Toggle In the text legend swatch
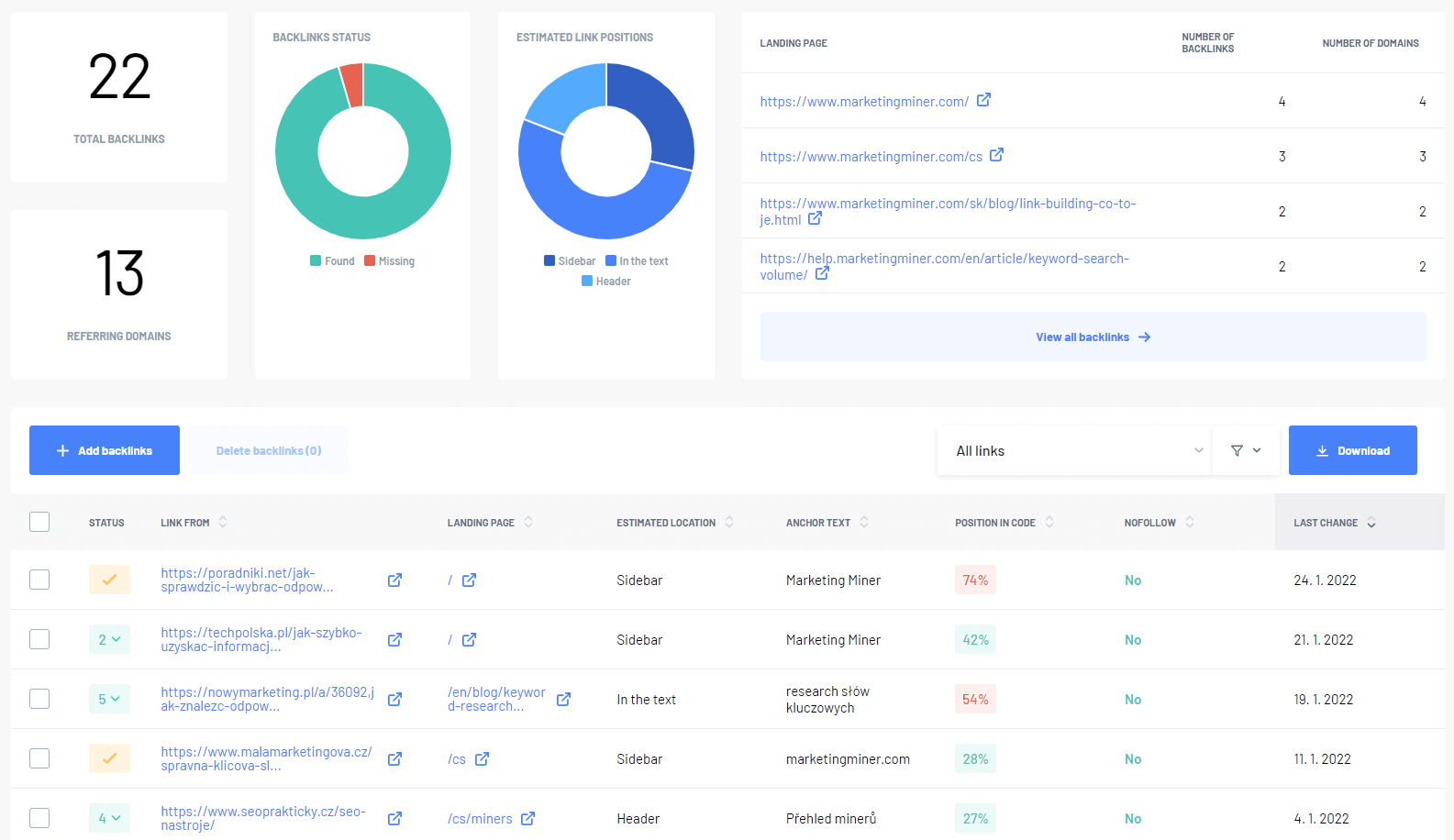This screenshot has height=840, width=1454. (611, 261)
